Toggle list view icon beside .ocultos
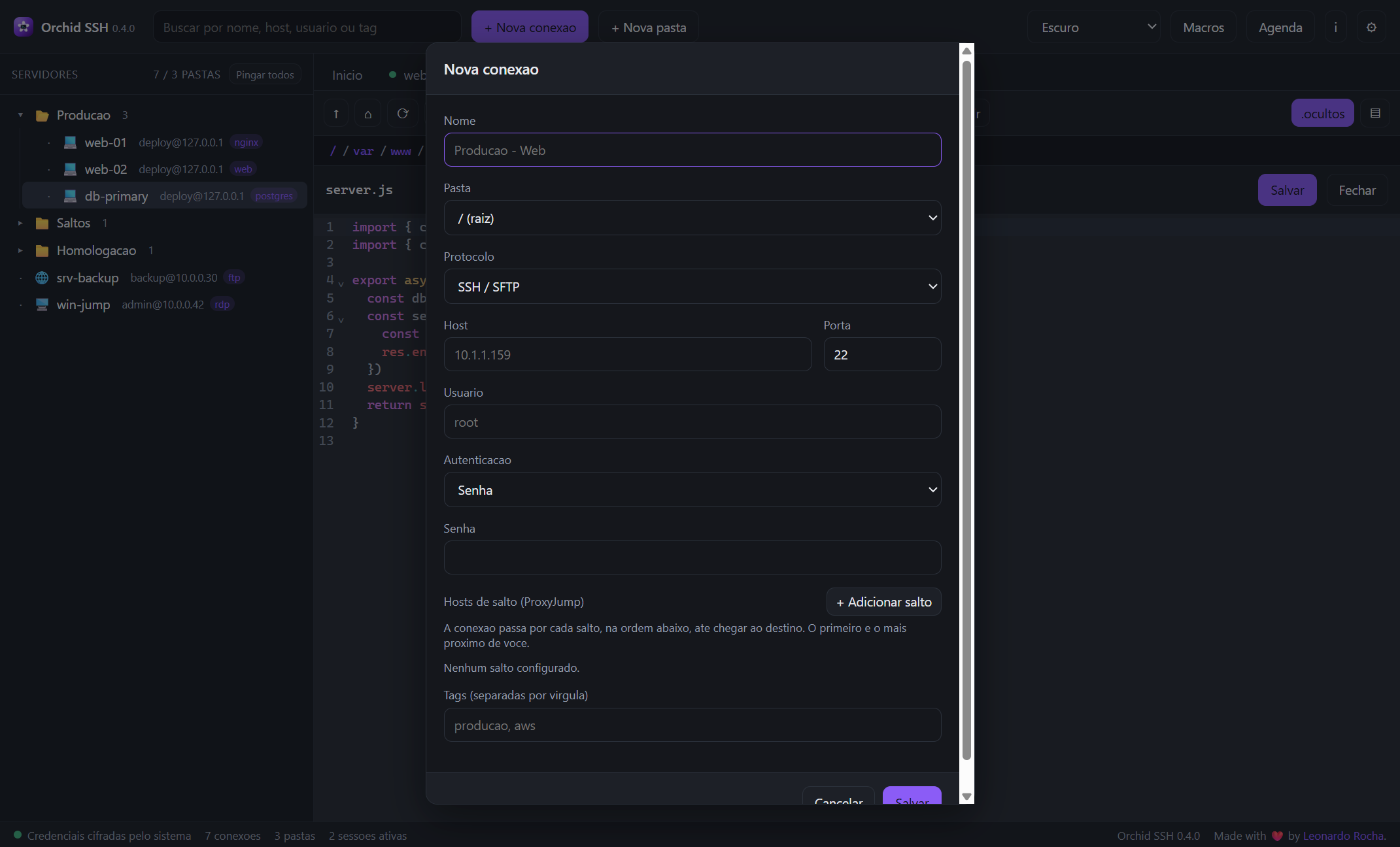The width and height of the screenshot is (1400, 847). (x=1375, y=113)
